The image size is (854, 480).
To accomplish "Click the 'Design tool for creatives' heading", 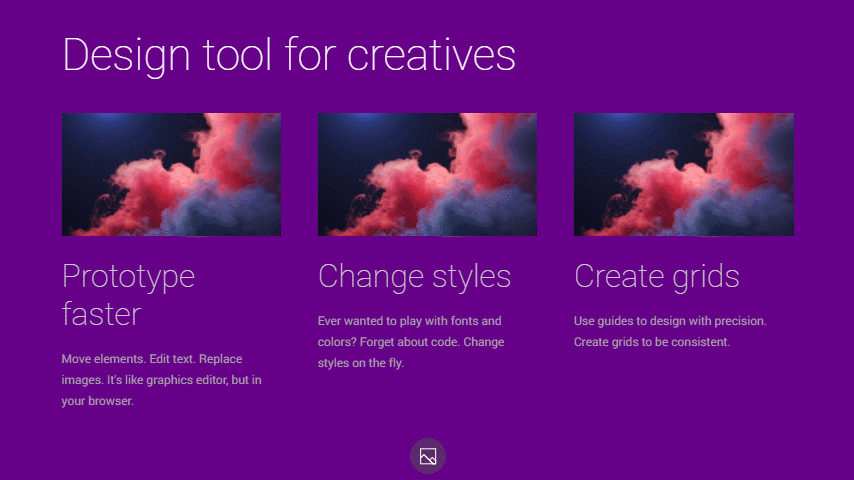I will click(289, 55).
